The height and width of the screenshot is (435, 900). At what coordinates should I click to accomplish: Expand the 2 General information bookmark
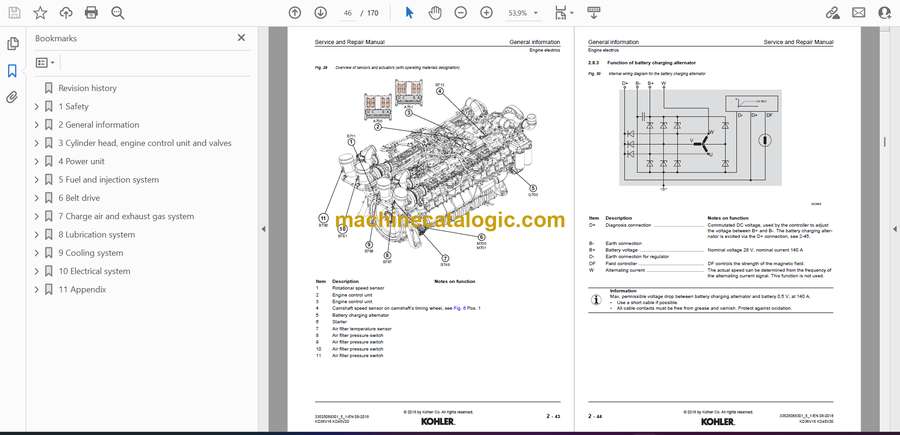point(37,125)
